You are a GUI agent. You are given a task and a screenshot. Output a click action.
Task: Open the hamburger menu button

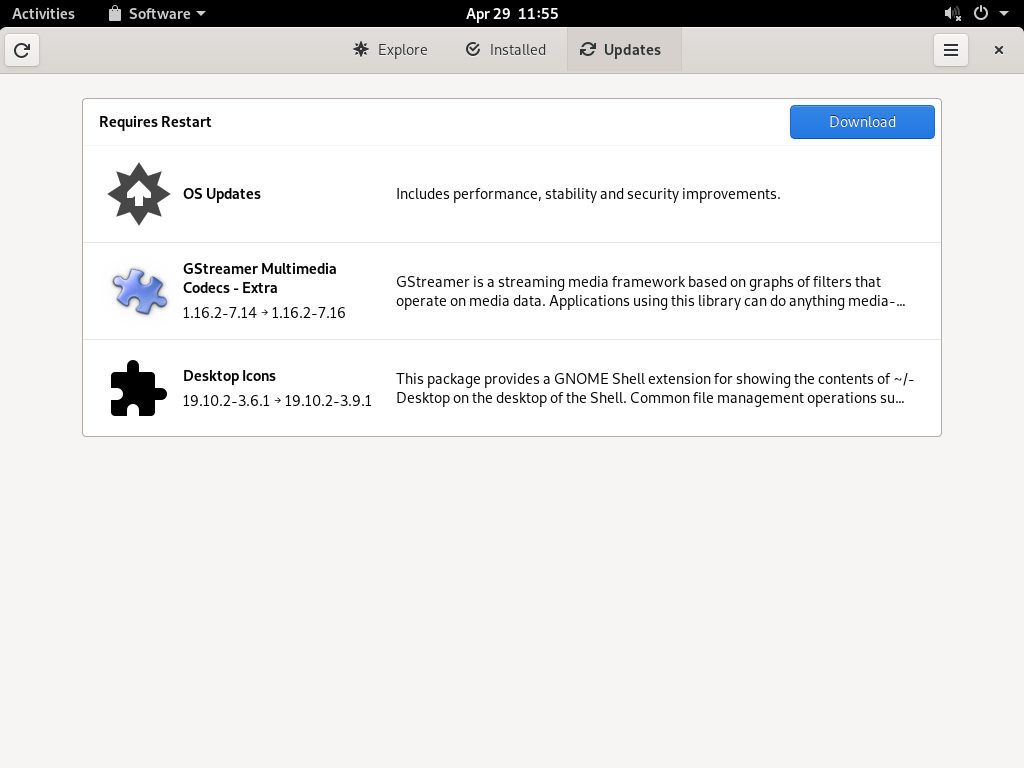(x=950, y=50)
